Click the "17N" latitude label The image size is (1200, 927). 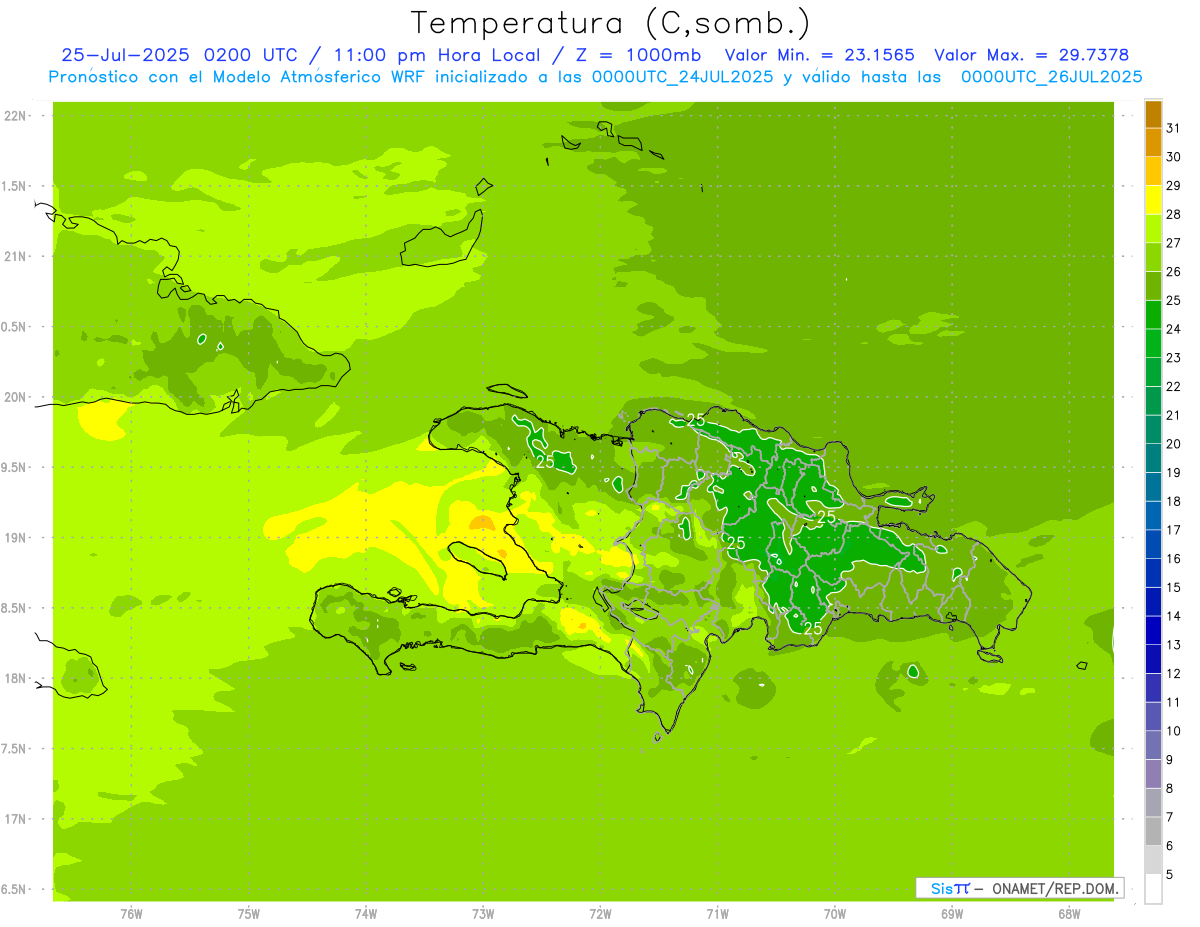point(15,819)
